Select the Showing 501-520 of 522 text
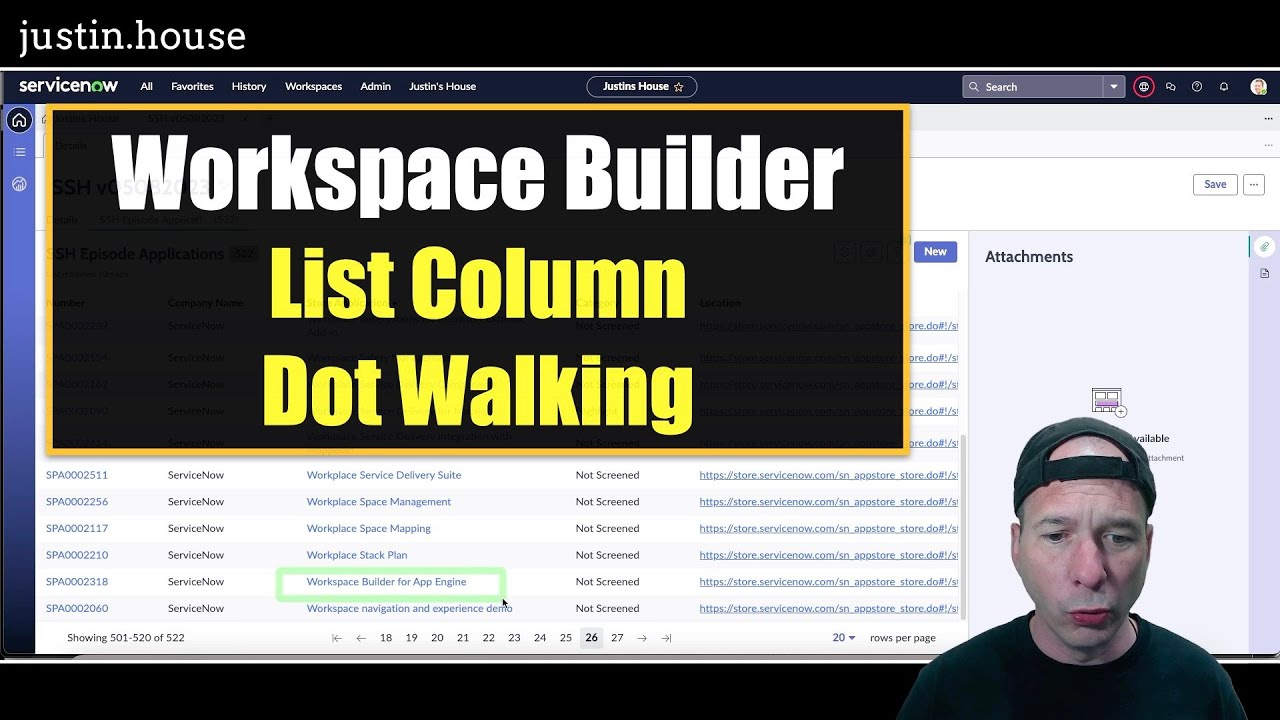Image resolution: width=1280 pixels, height=720 pixels. 126,638
